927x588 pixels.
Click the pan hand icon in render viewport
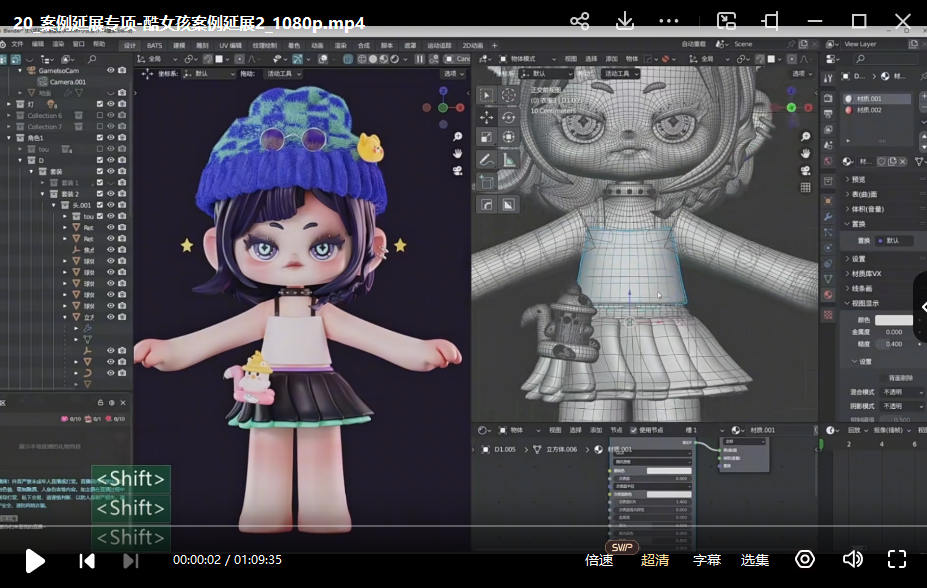pos(457,153)
